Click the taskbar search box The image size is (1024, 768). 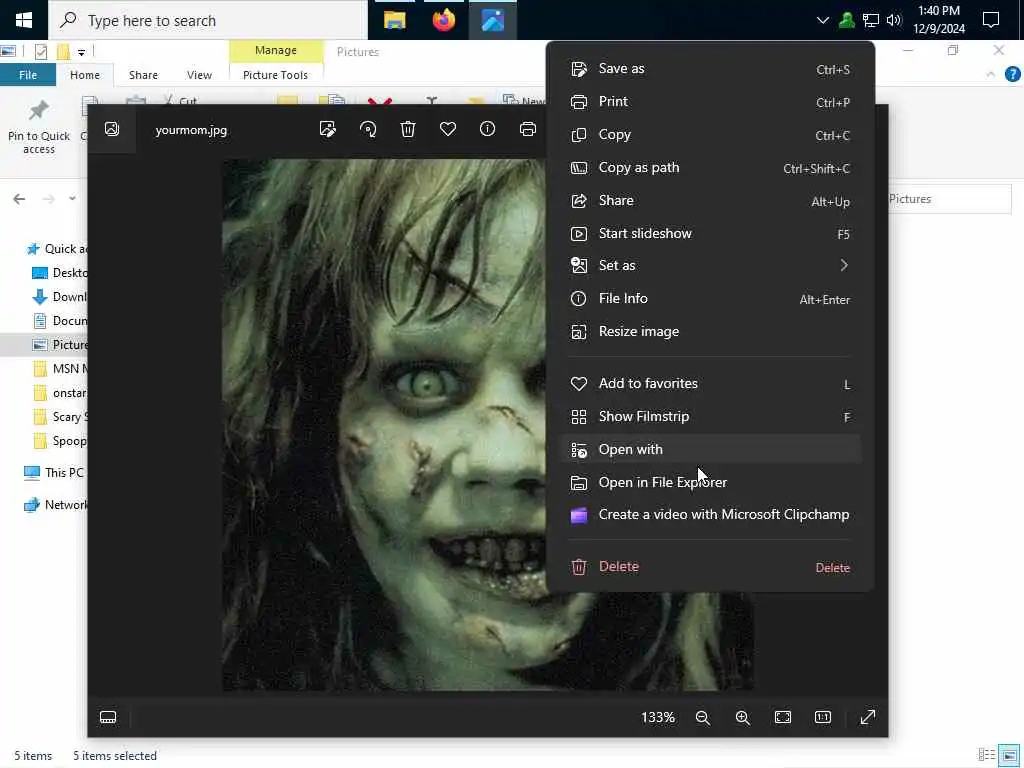point(208,20)
